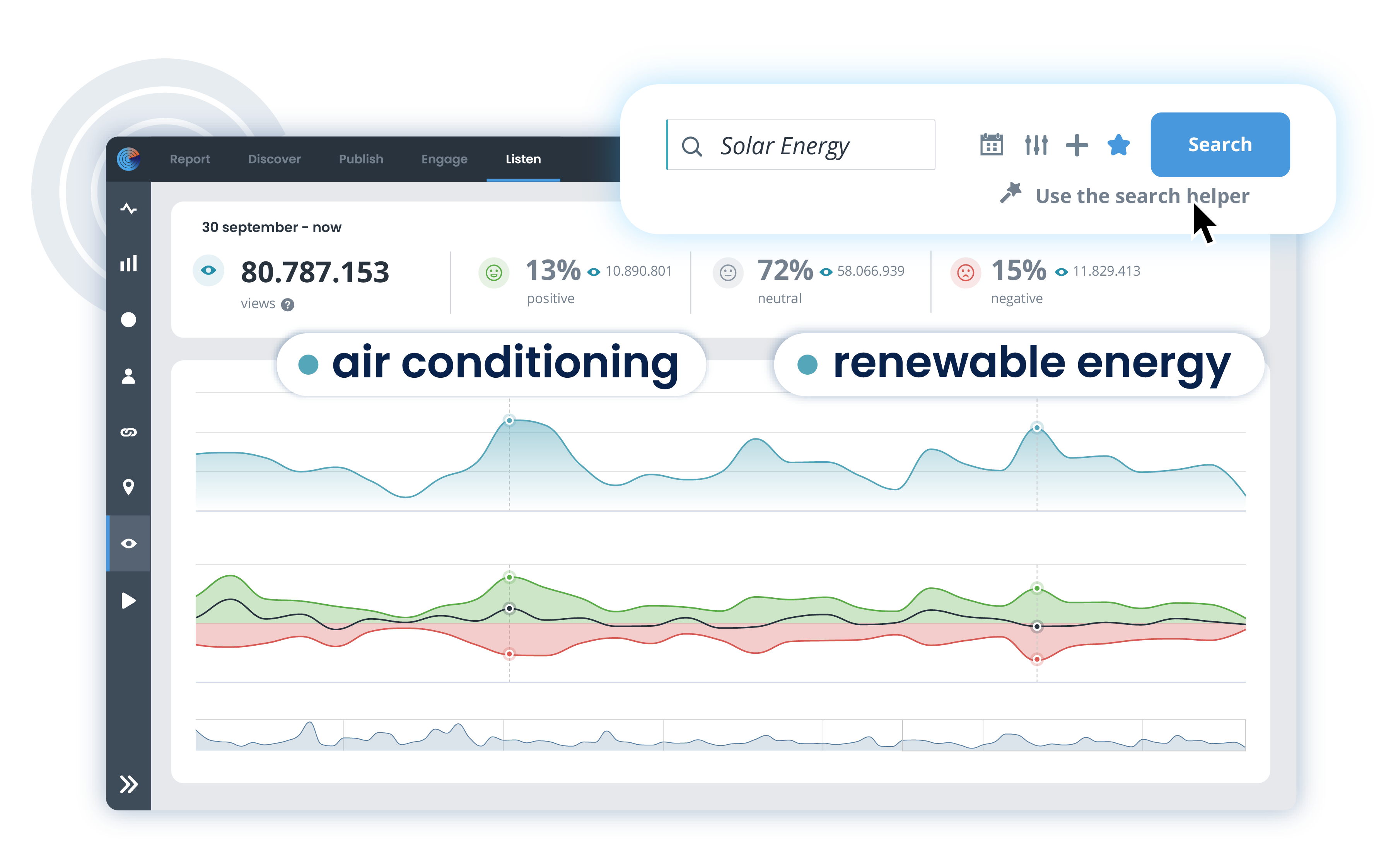This screenshot has height=868, width=1386.
Task: Open the bar chart sidebar icon
Action: (x=128, y=264)
